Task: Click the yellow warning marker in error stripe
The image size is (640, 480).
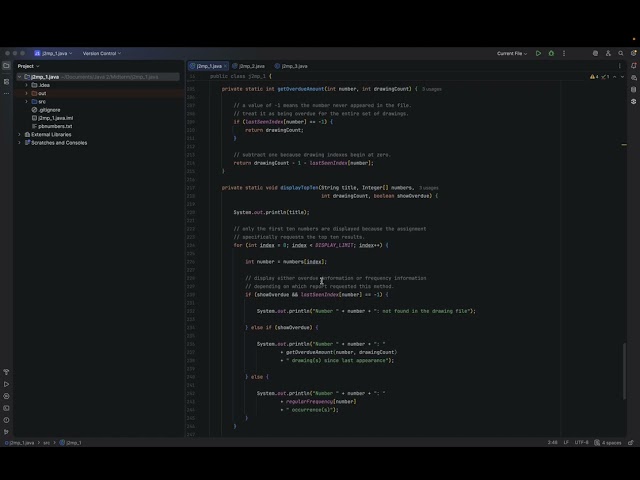Action: click(x=624, y=144)
